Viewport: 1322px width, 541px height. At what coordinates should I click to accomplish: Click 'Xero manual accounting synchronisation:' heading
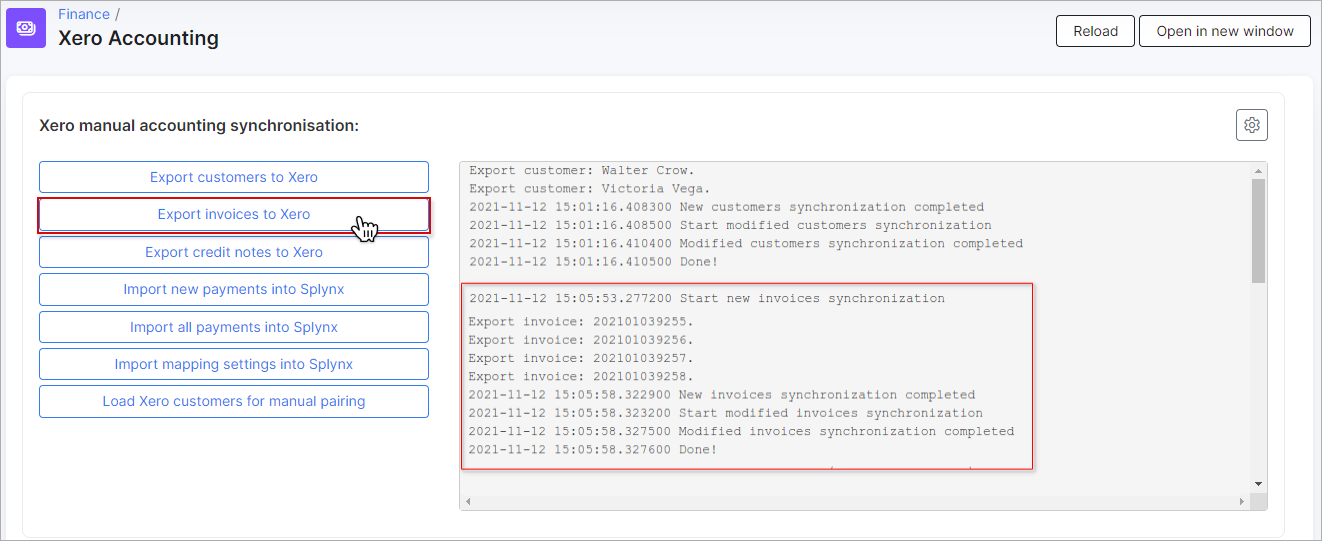(x=199, y=126)
